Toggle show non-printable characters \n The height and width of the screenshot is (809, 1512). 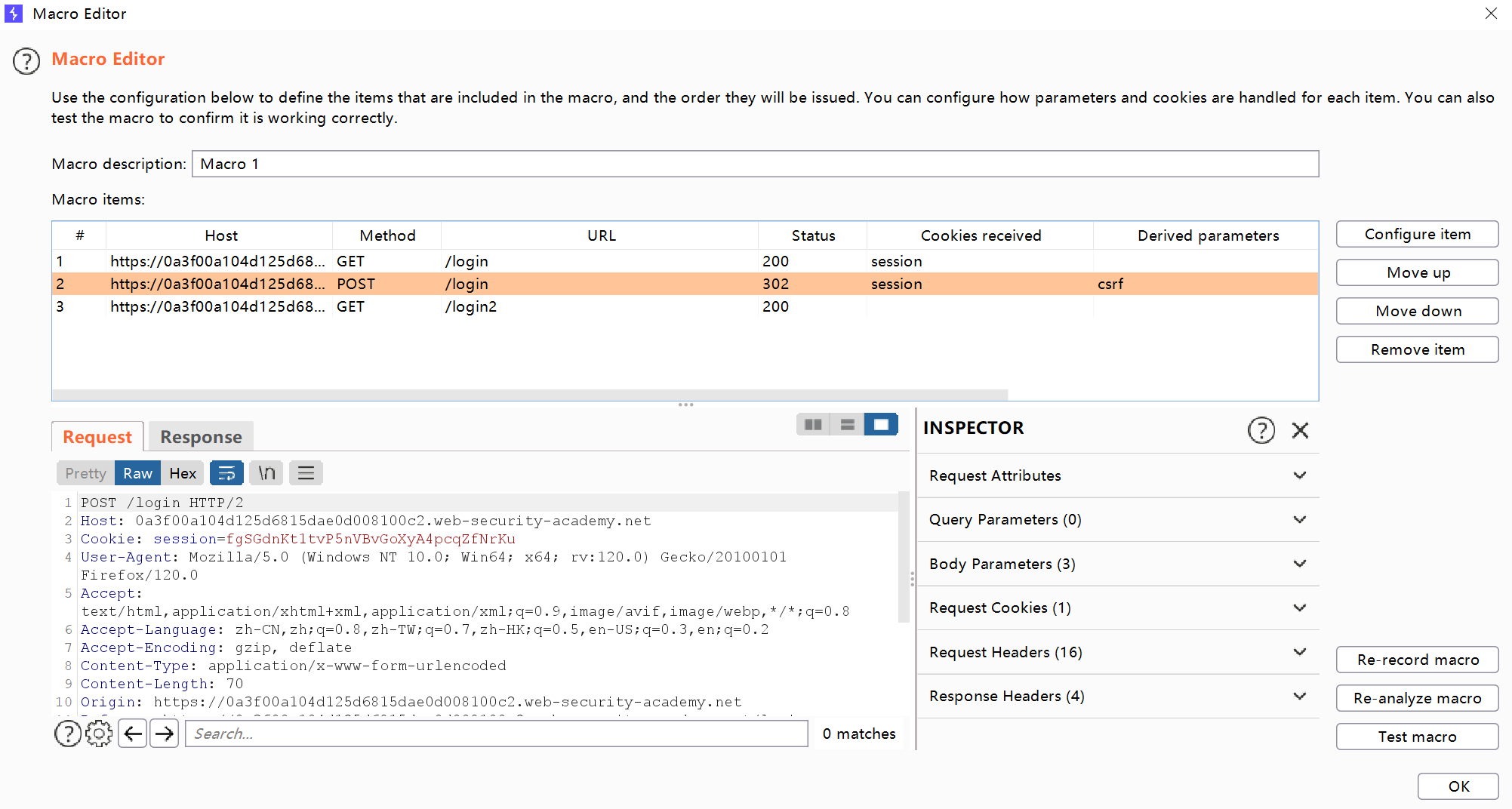point(266,473)
